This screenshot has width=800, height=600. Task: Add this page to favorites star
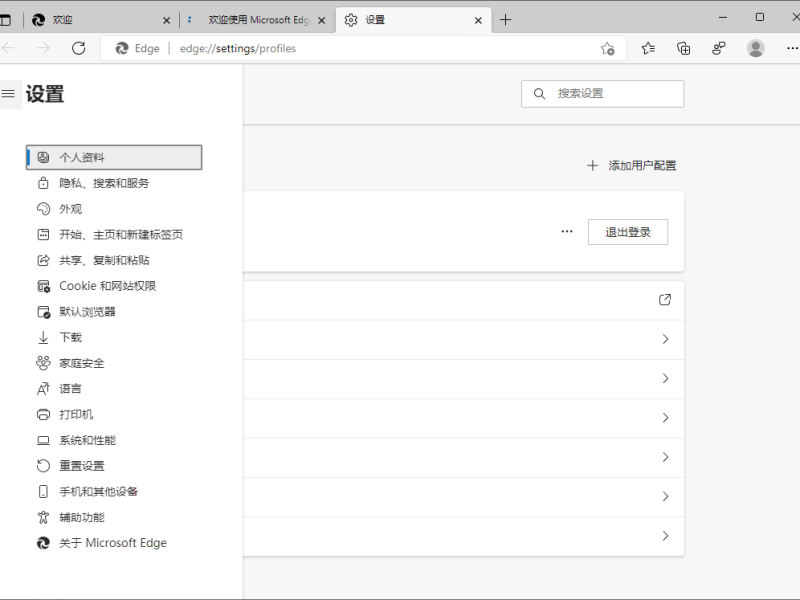607,48
